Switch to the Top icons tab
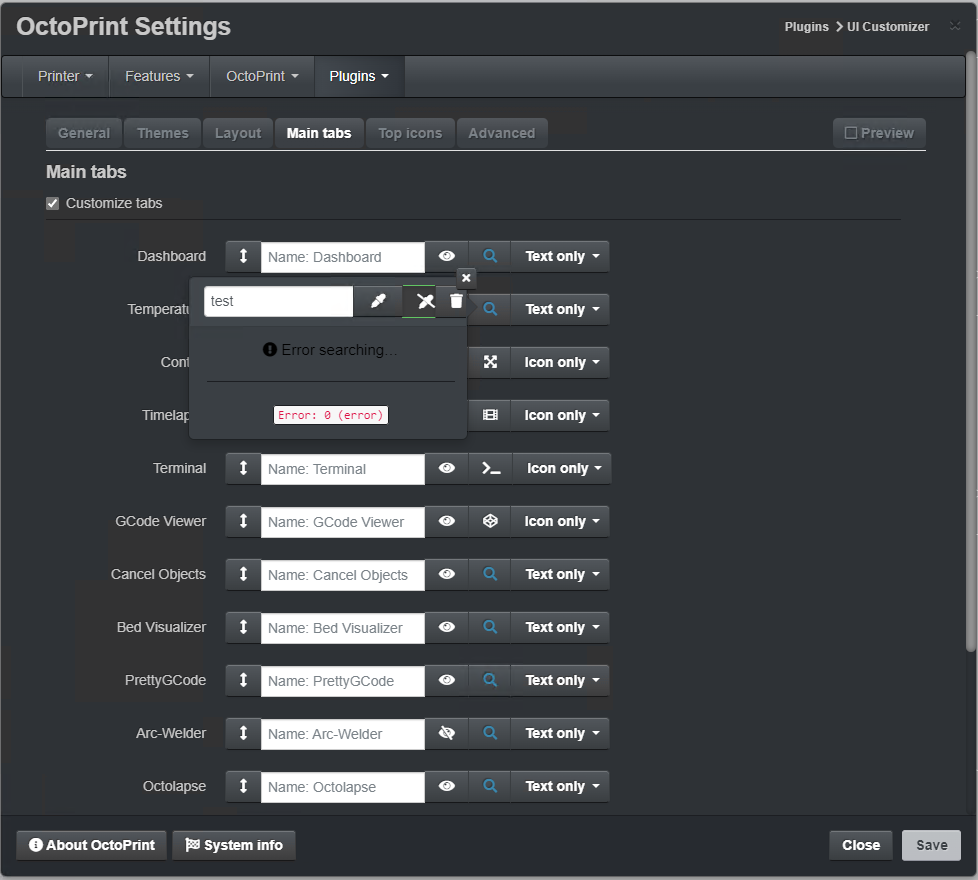Viewport: 978px width, 880px height. pyautogui.click(x=410, y=132)
